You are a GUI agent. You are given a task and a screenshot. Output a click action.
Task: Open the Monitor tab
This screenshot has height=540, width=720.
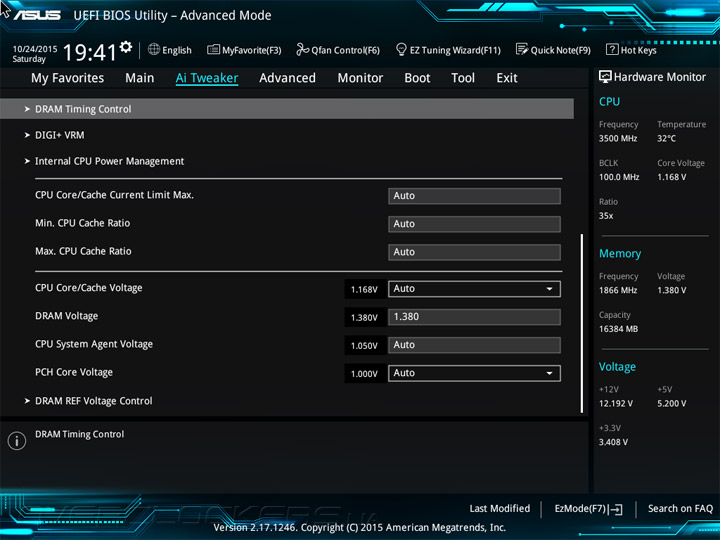tap(360, 78)
